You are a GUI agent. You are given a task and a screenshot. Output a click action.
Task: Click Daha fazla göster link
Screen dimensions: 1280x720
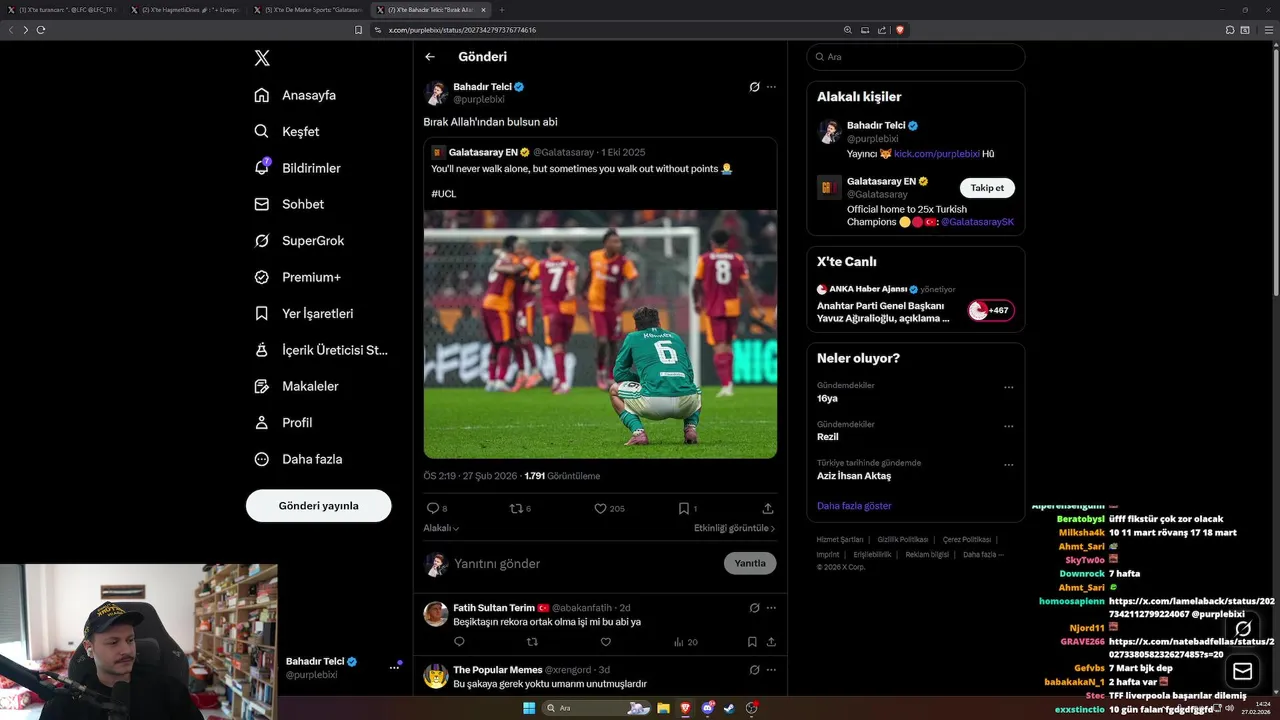coord(854,506)
